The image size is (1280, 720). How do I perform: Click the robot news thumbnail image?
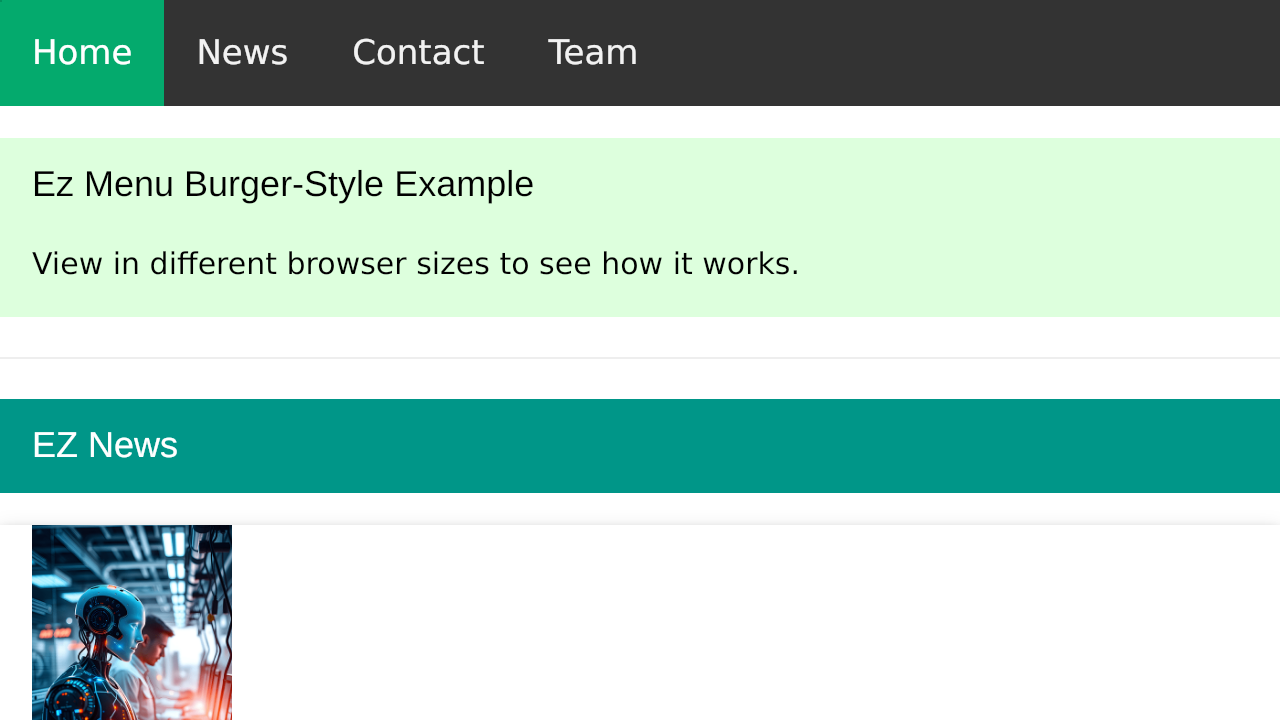(x=132, y=622)
